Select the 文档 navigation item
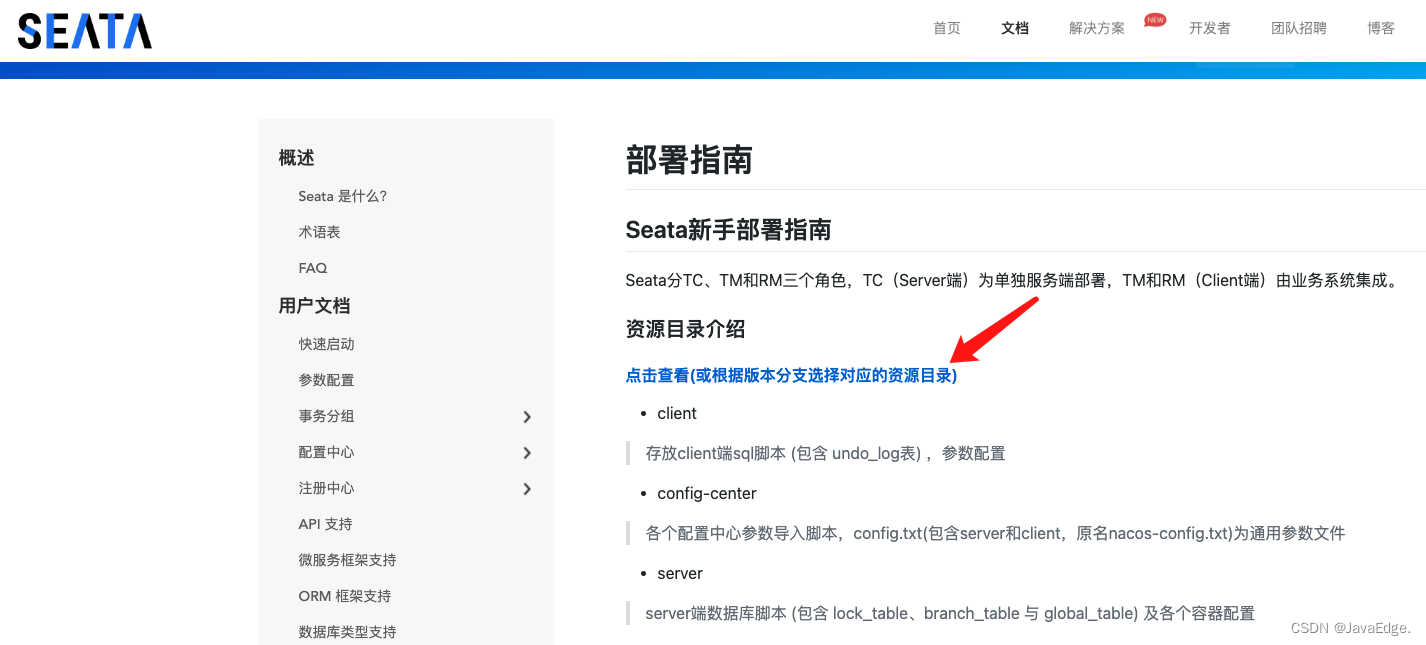Image resolution: width=1426 pixels, height=645 pixels. (1015, 28)
